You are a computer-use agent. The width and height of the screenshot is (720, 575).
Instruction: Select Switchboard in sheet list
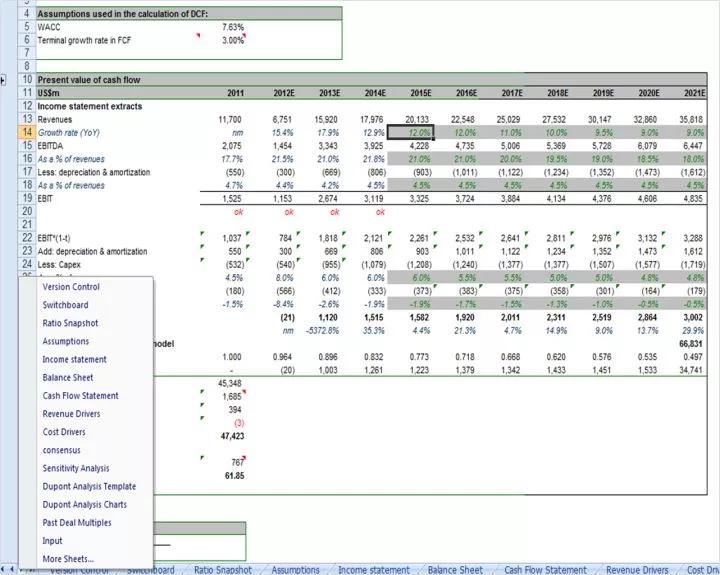click(65, 305)
